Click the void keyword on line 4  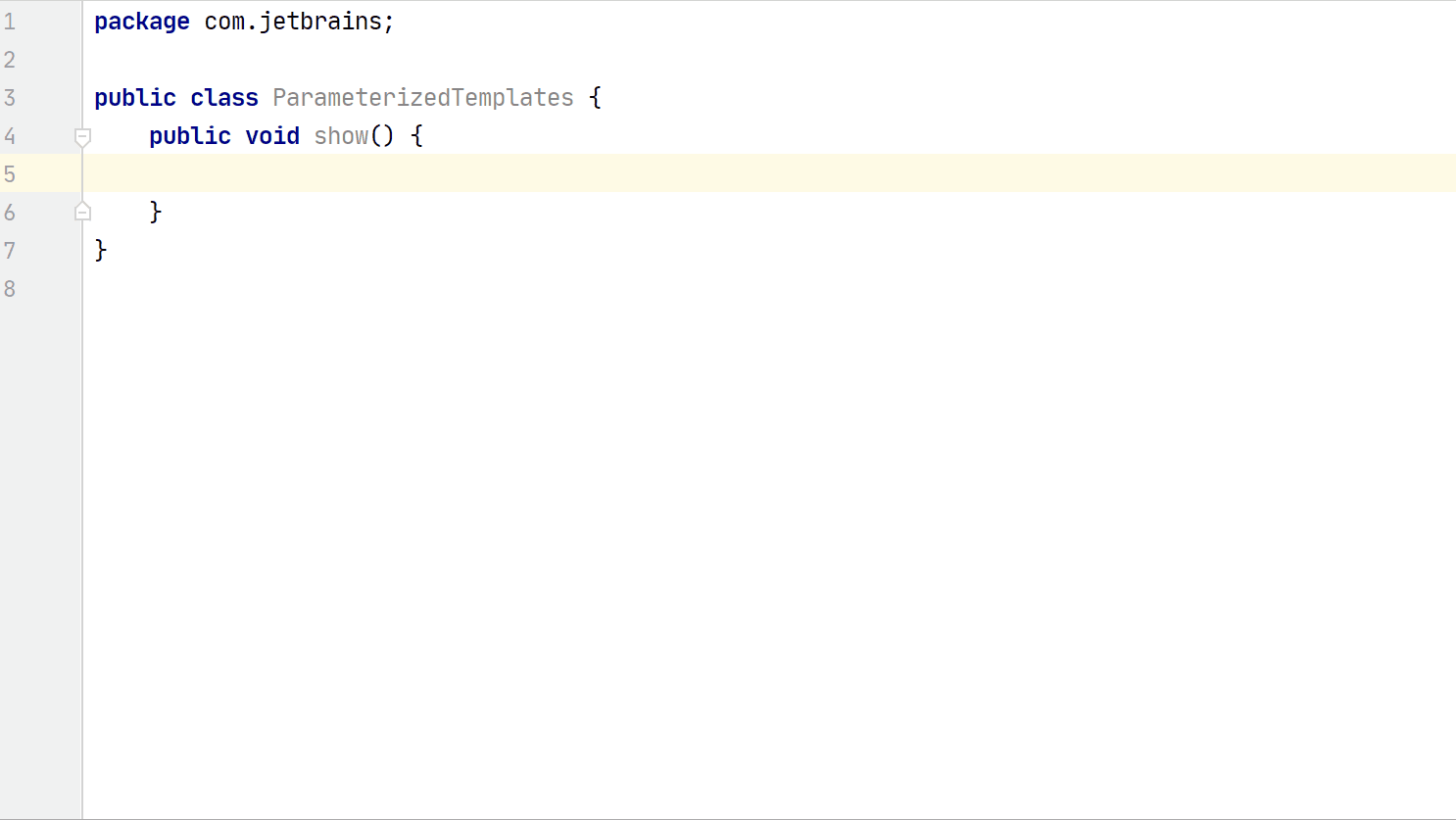[x=272, y=136]
